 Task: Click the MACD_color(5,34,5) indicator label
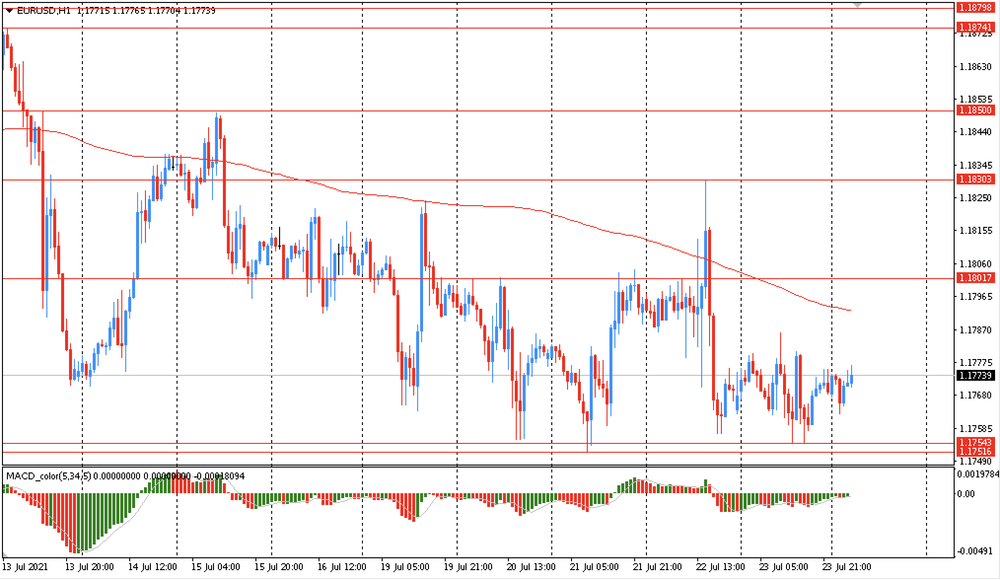pyautogui.click(x=48, y=476)
